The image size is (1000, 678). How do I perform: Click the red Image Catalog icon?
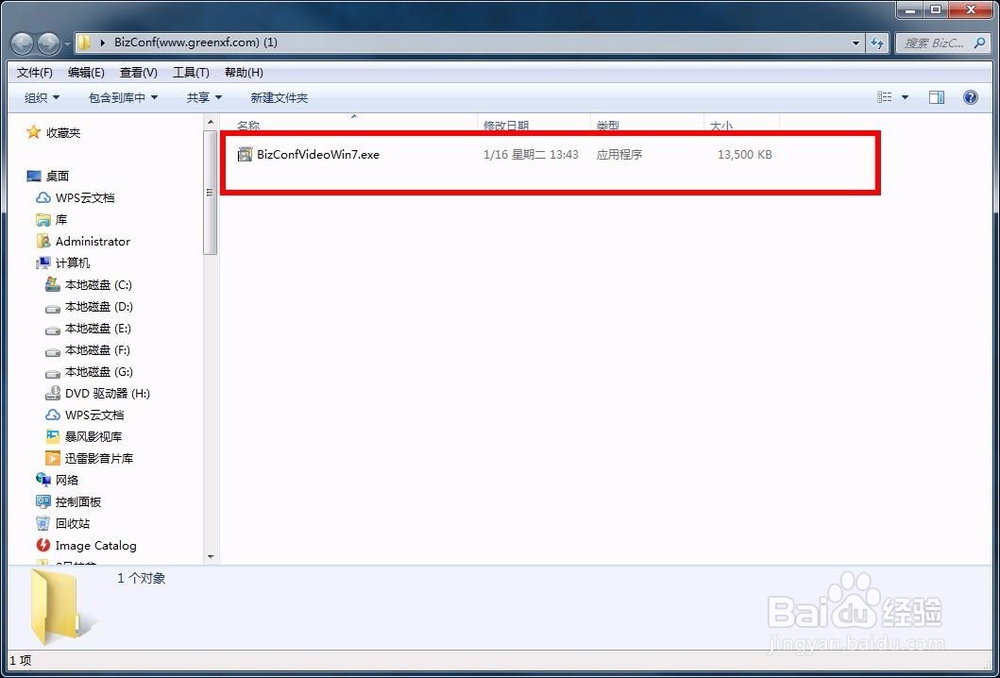[x=43, y=545]
